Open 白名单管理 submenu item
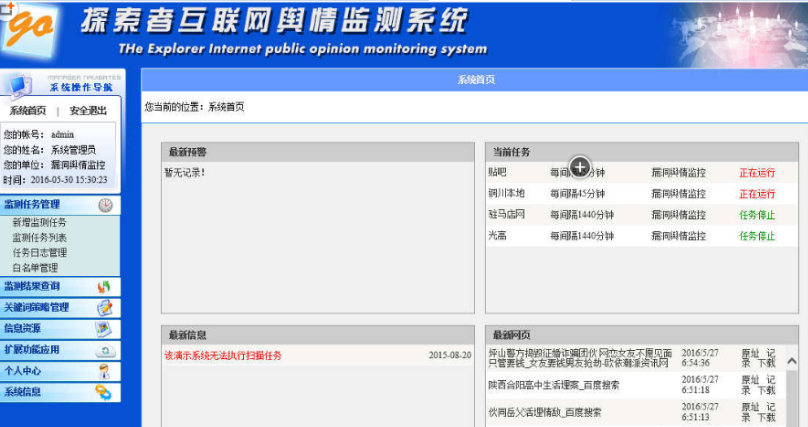Screen dimensions: 808x427 35,267
